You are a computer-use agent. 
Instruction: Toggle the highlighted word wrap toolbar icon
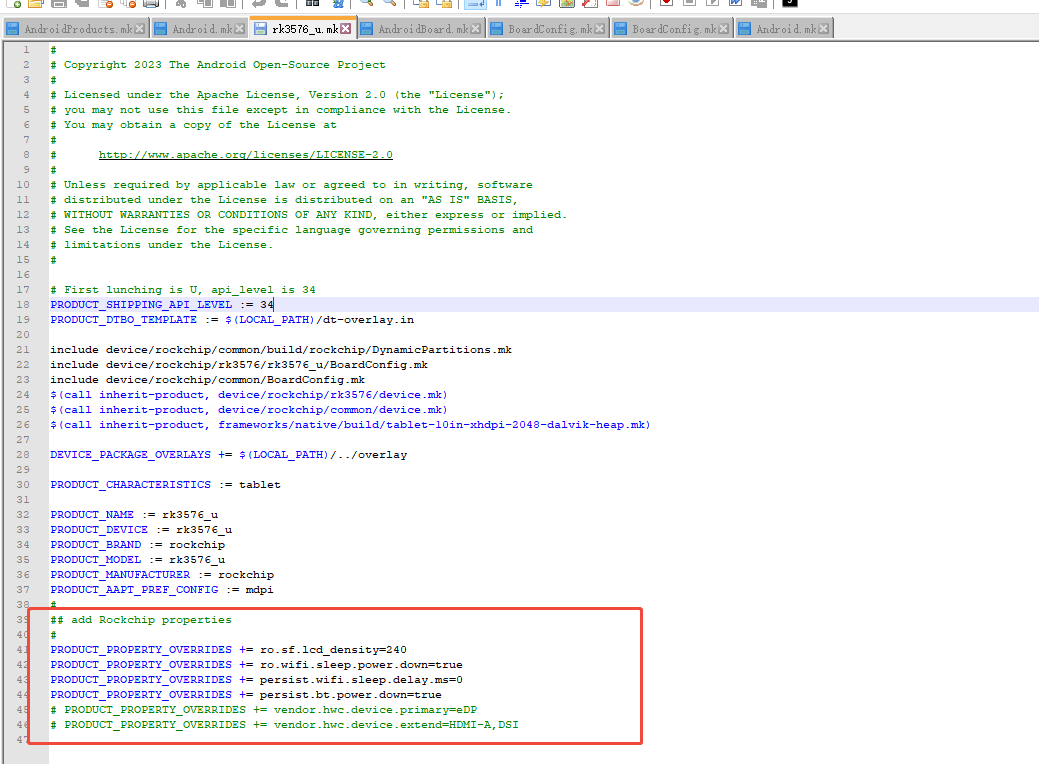(474, 3)
